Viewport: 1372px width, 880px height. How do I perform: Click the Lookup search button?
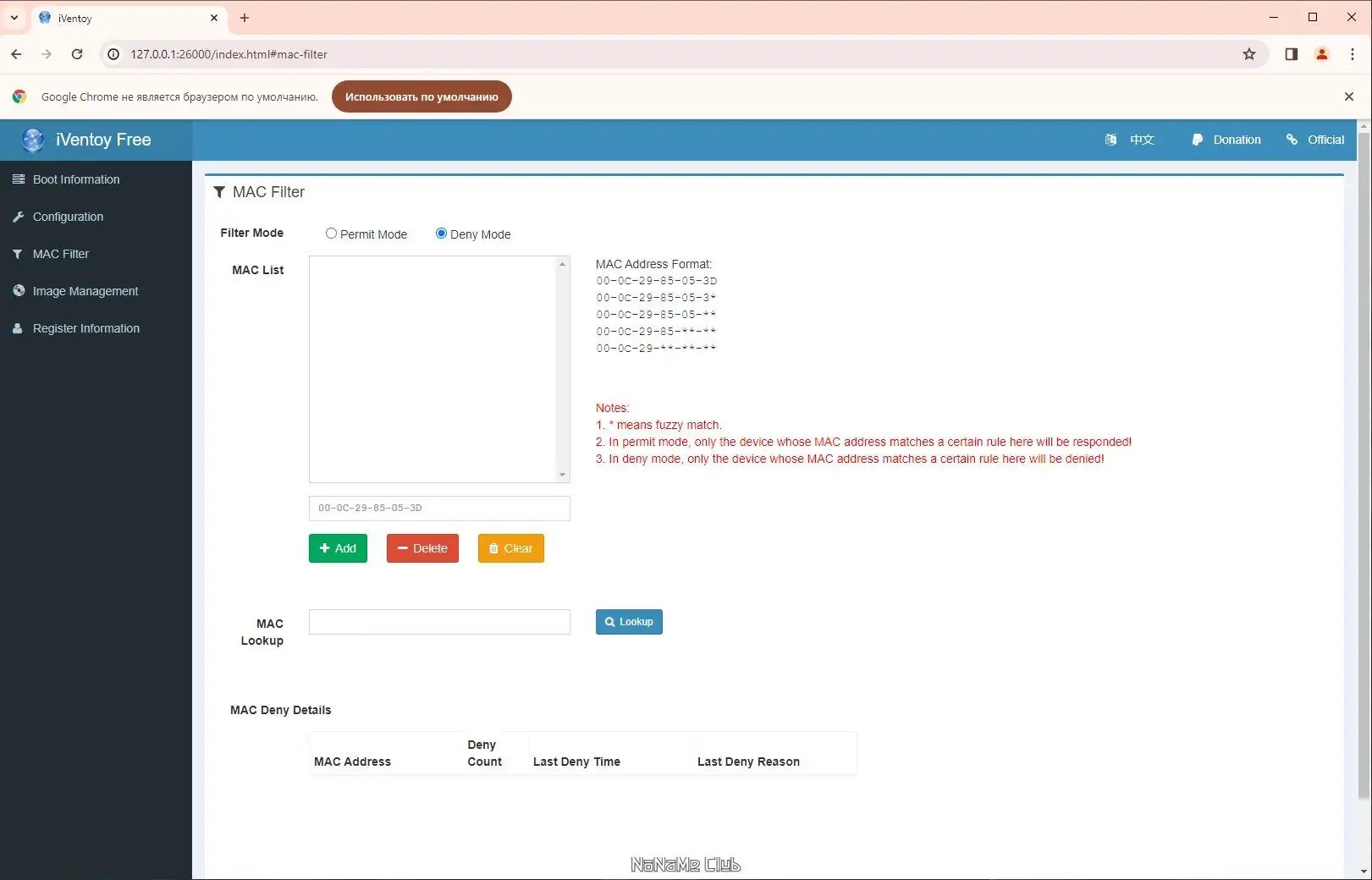coord(629,622)
